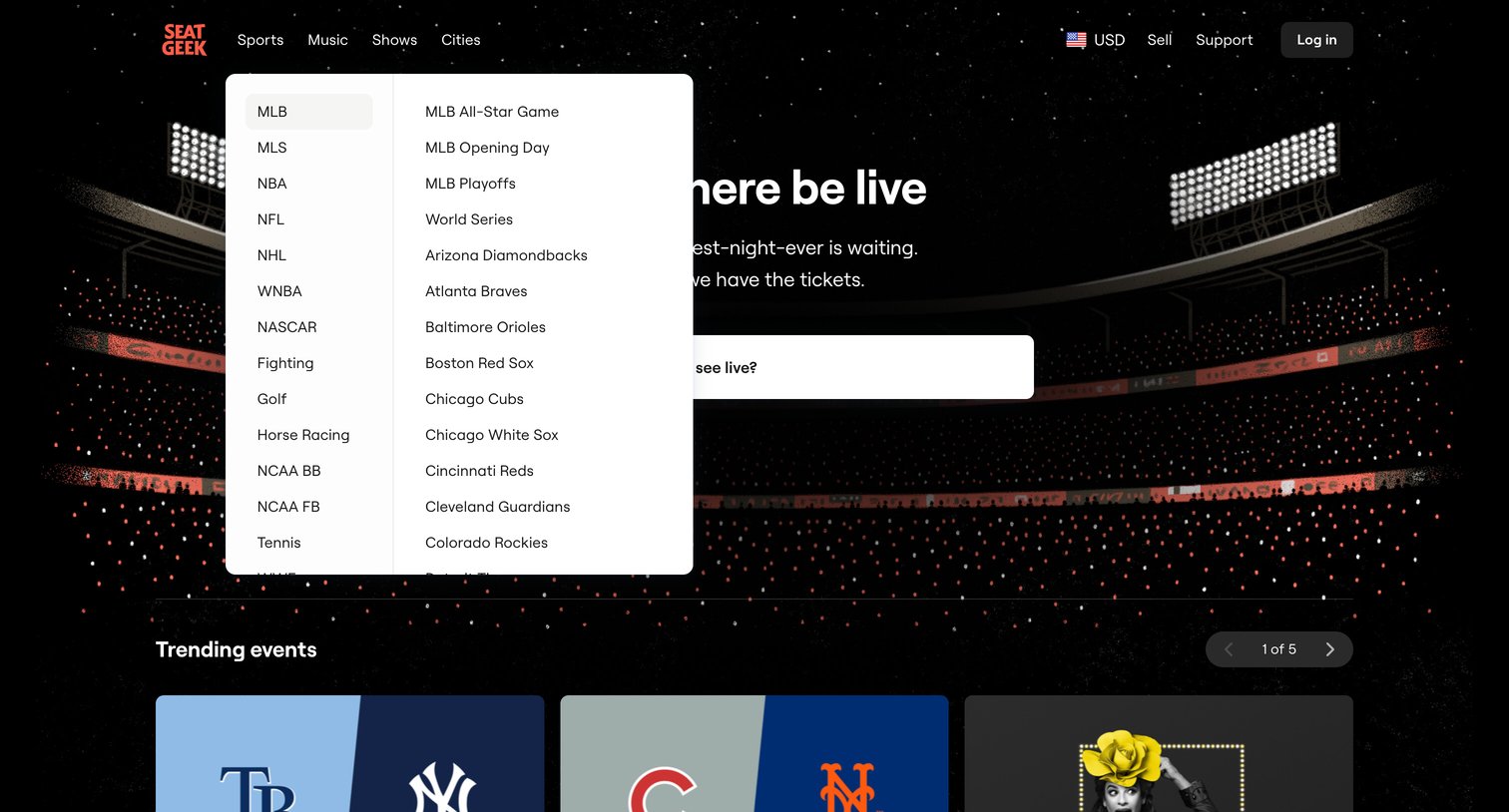Open MLB All-Star Game link
The height and width of the screenshot is (812, 1509).
click(492, 112)
